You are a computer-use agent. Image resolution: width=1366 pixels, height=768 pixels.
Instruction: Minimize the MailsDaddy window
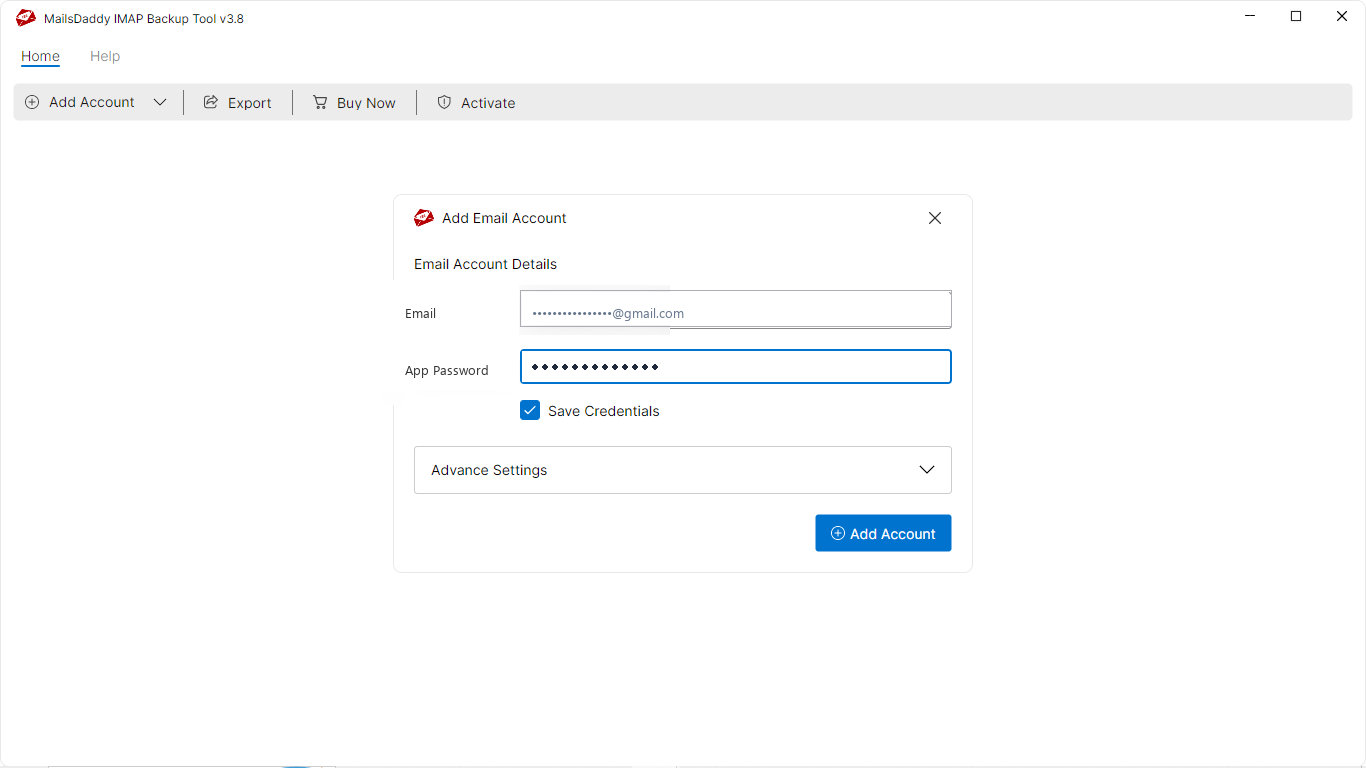[1251, 16]
